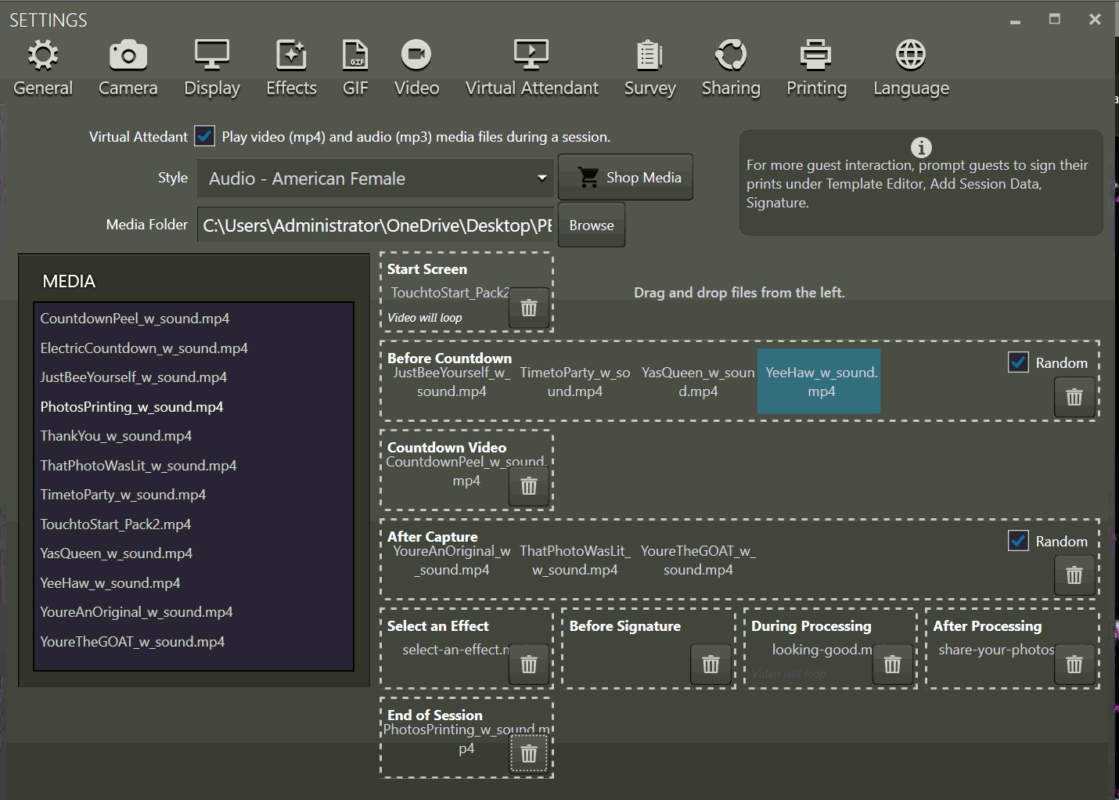Toggle Random for Before Countdown

1018,363
